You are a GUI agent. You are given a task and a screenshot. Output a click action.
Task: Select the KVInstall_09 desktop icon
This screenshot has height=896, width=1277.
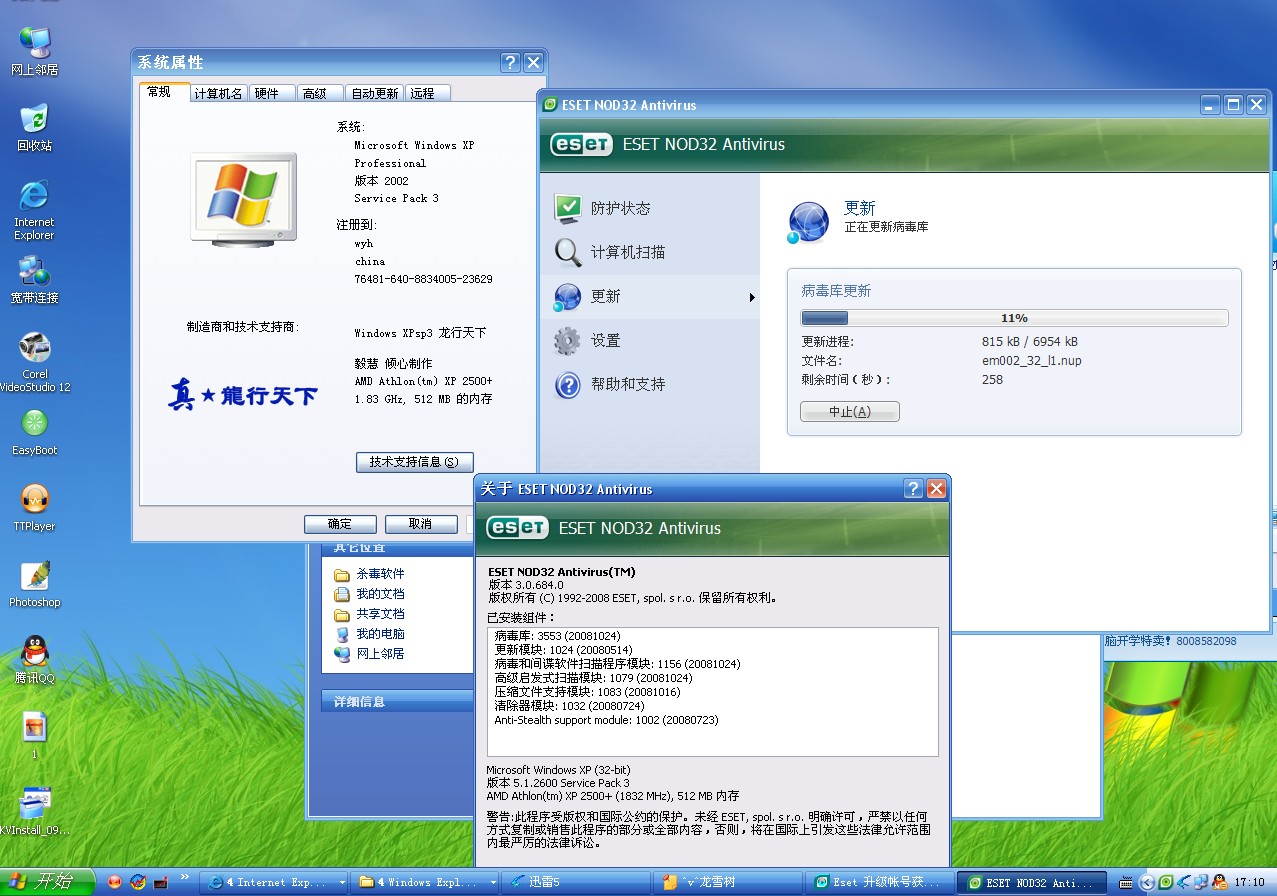click(35, 812)
